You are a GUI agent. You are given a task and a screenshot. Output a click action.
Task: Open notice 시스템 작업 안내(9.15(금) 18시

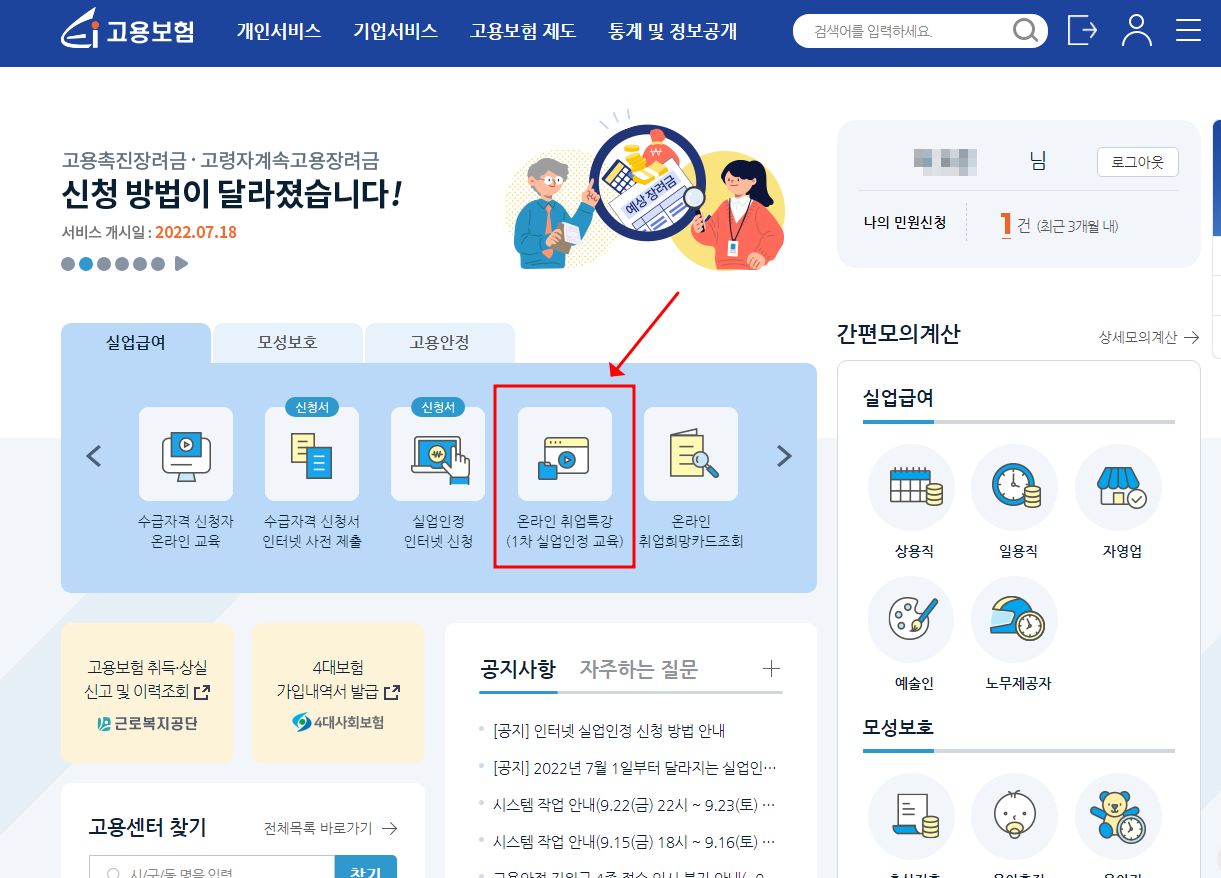[x=634, y=841]
